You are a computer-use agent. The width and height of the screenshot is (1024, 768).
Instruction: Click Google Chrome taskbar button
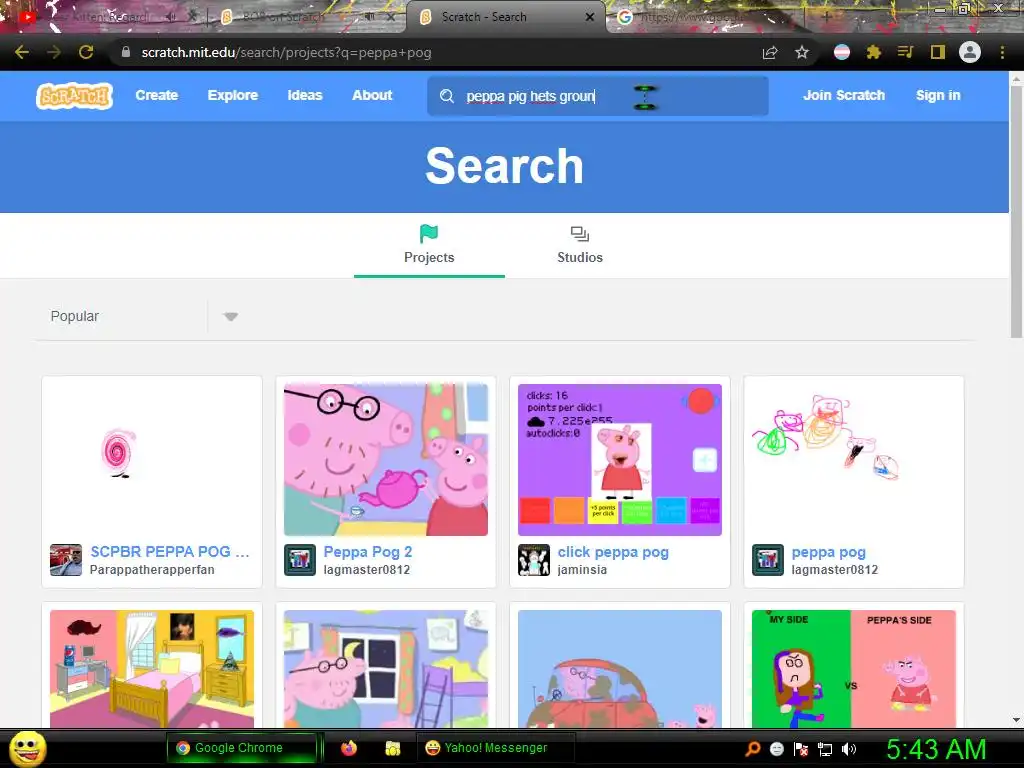[x=242, y=748]
